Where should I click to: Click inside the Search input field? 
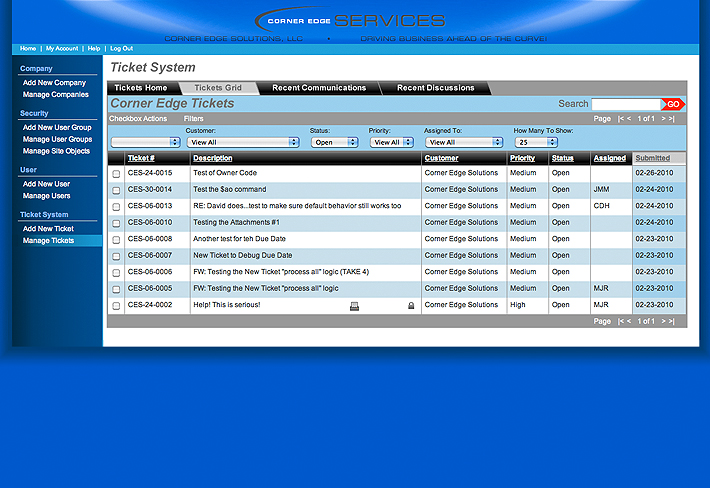[626, 104]
